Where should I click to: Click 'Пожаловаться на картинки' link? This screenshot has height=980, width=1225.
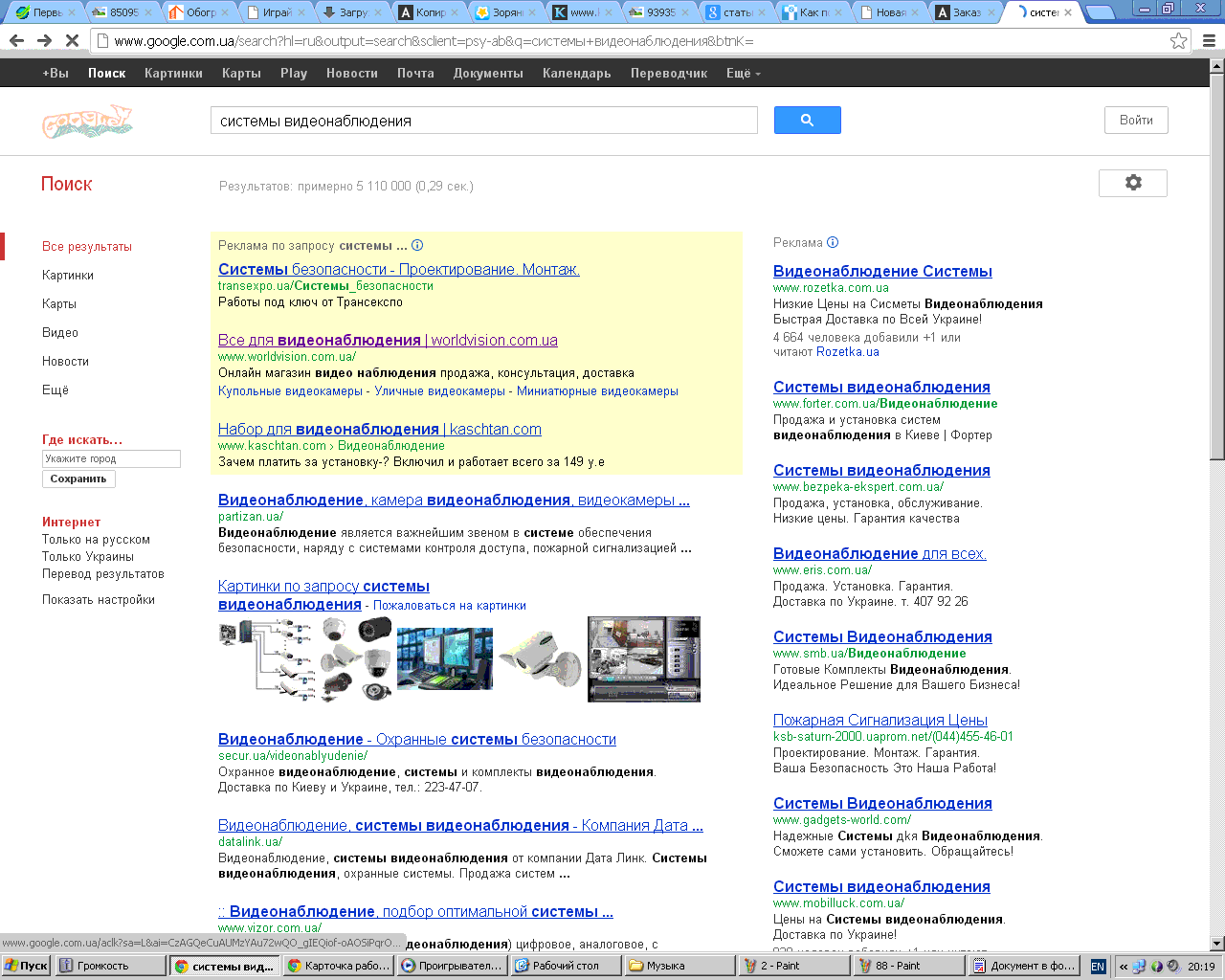pos(450,605)
